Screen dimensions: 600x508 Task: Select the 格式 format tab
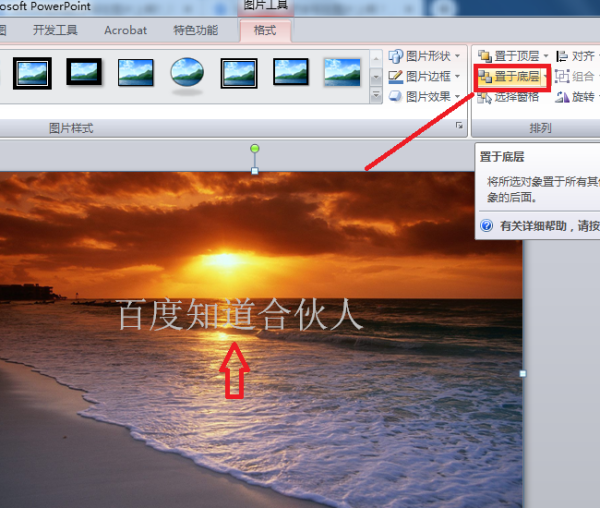tap(265, 30)
